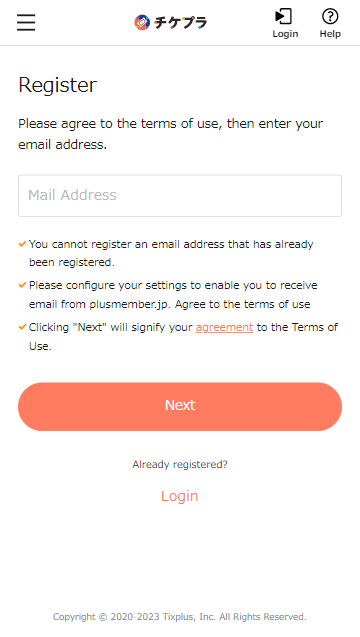This screenshot has height=637, width=360.
Task: Click the already-registered email warning text
Action: point(171,253)
